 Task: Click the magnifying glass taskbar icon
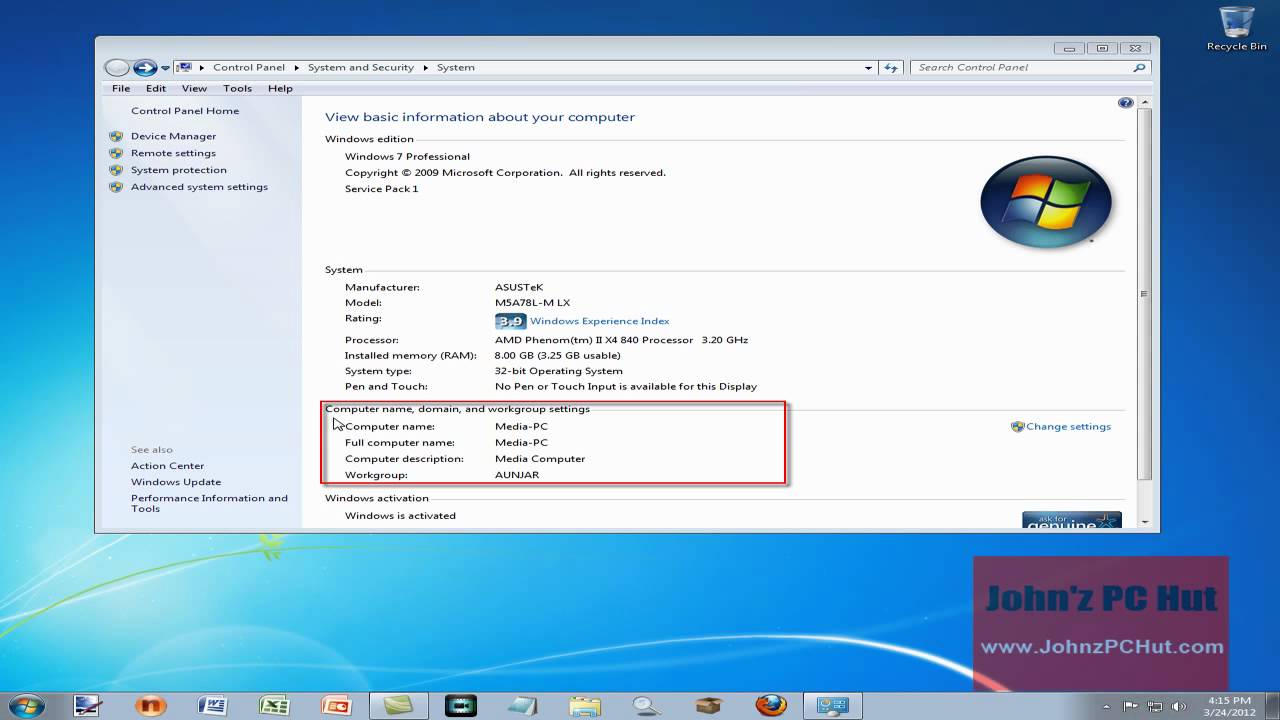(647, 705)
